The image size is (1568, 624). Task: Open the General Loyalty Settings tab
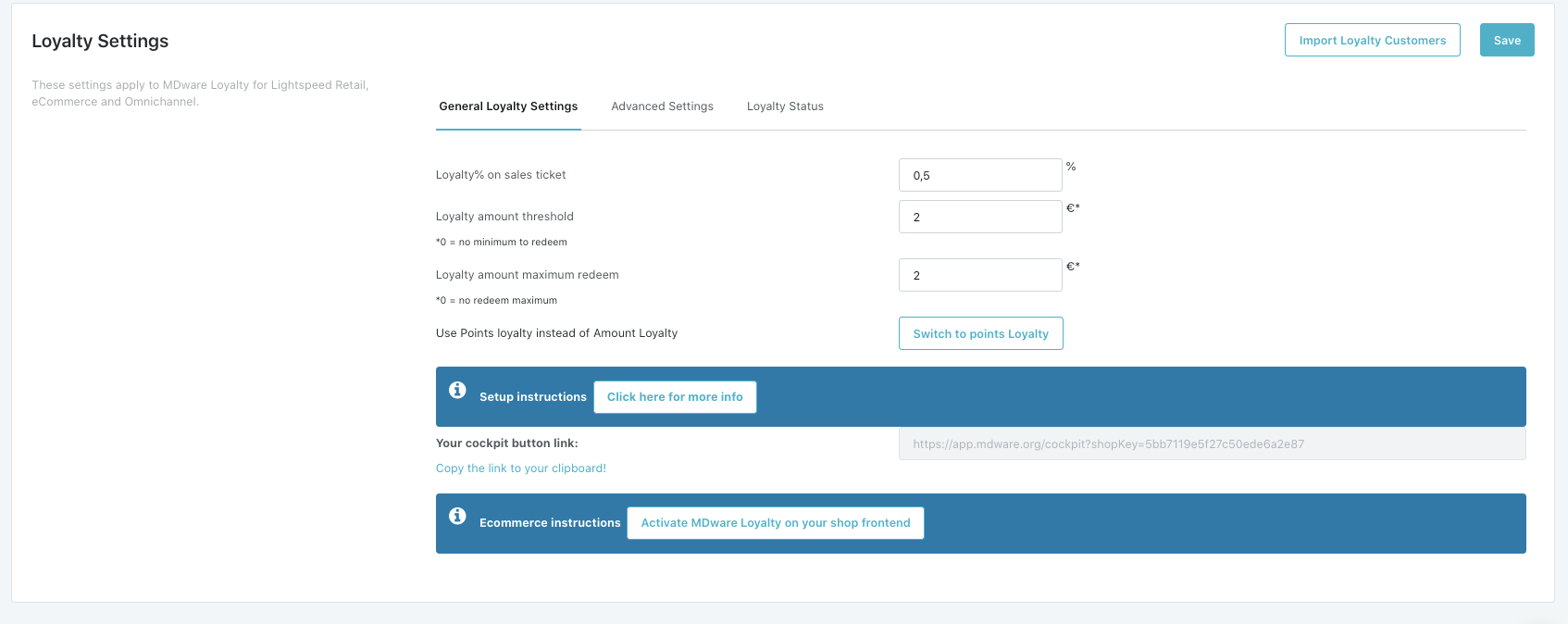point(508,106)
